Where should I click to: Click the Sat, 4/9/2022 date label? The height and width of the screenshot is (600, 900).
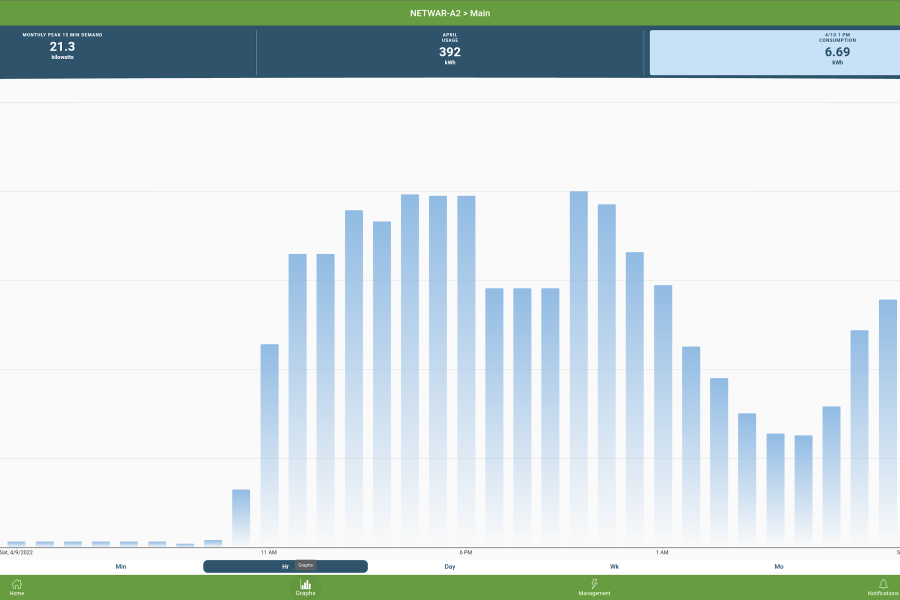coord(17,552)
